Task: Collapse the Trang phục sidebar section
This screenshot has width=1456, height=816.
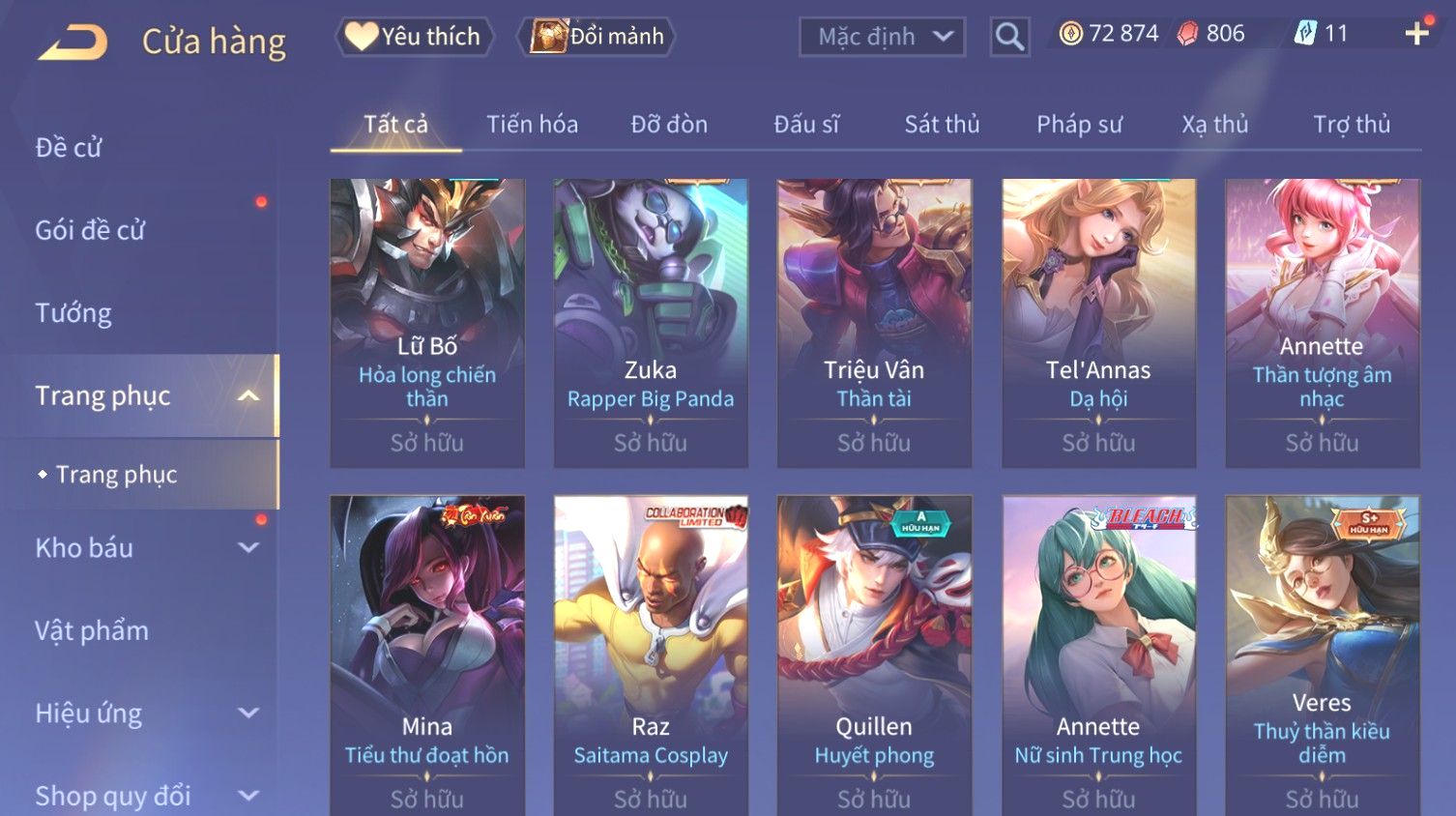Action: [x=248, y=395]
